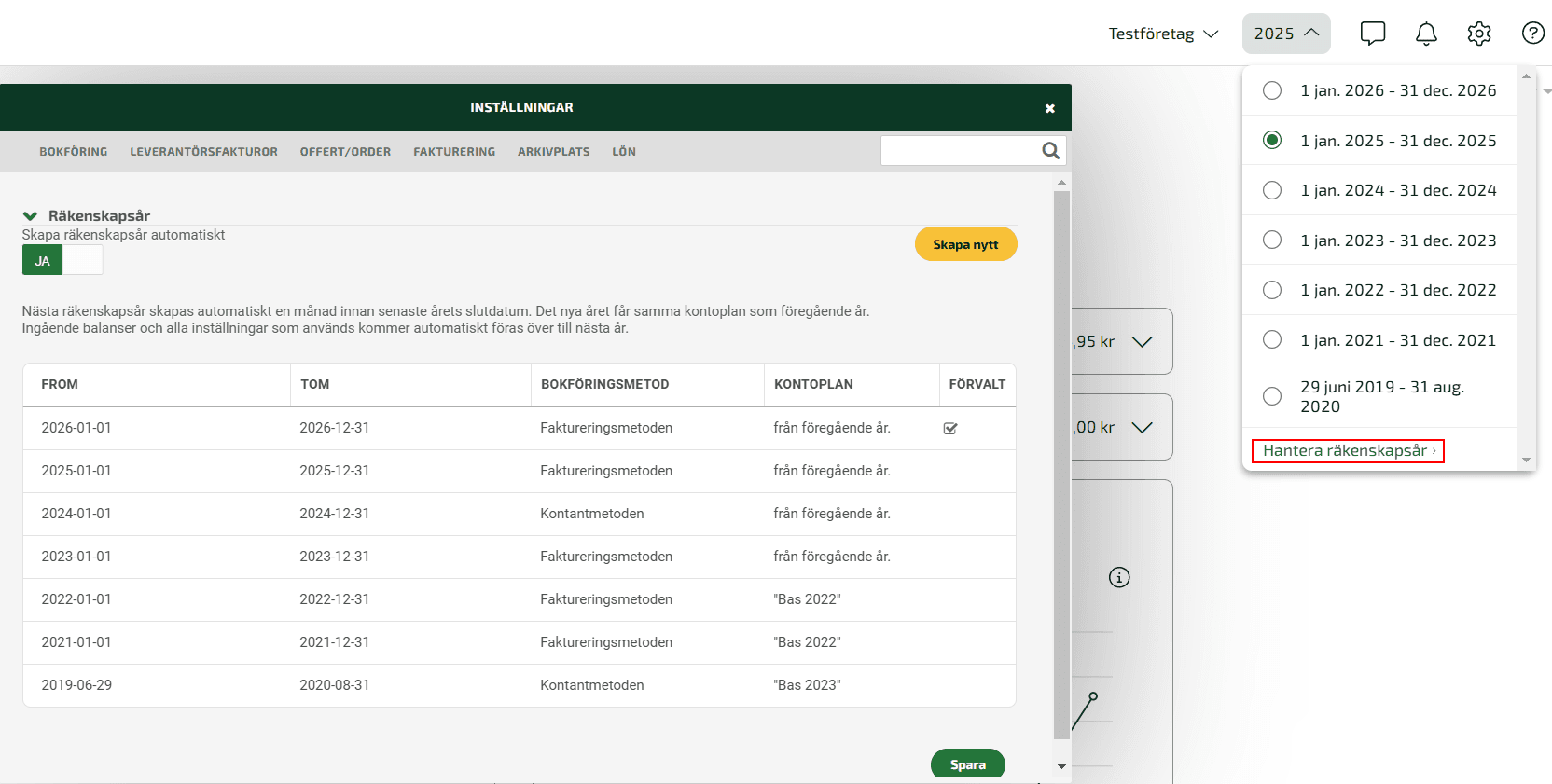Click the Skapa nytt button
The height and width of the screenshot is (784, 1552).
(x=966, y=244)
